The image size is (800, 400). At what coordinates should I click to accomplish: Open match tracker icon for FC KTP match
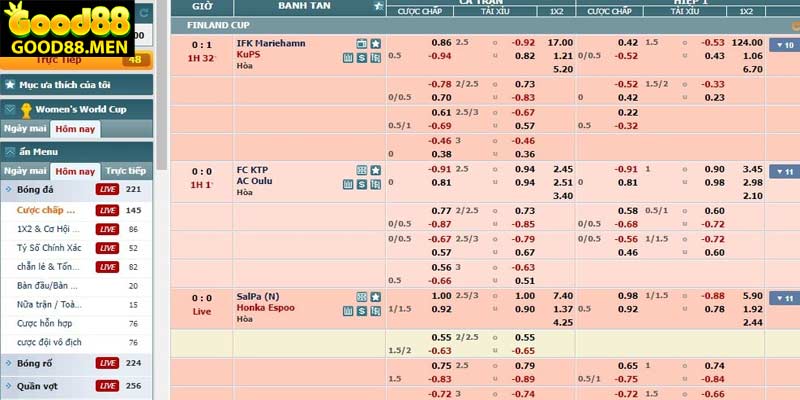click(x=362, y=170)
